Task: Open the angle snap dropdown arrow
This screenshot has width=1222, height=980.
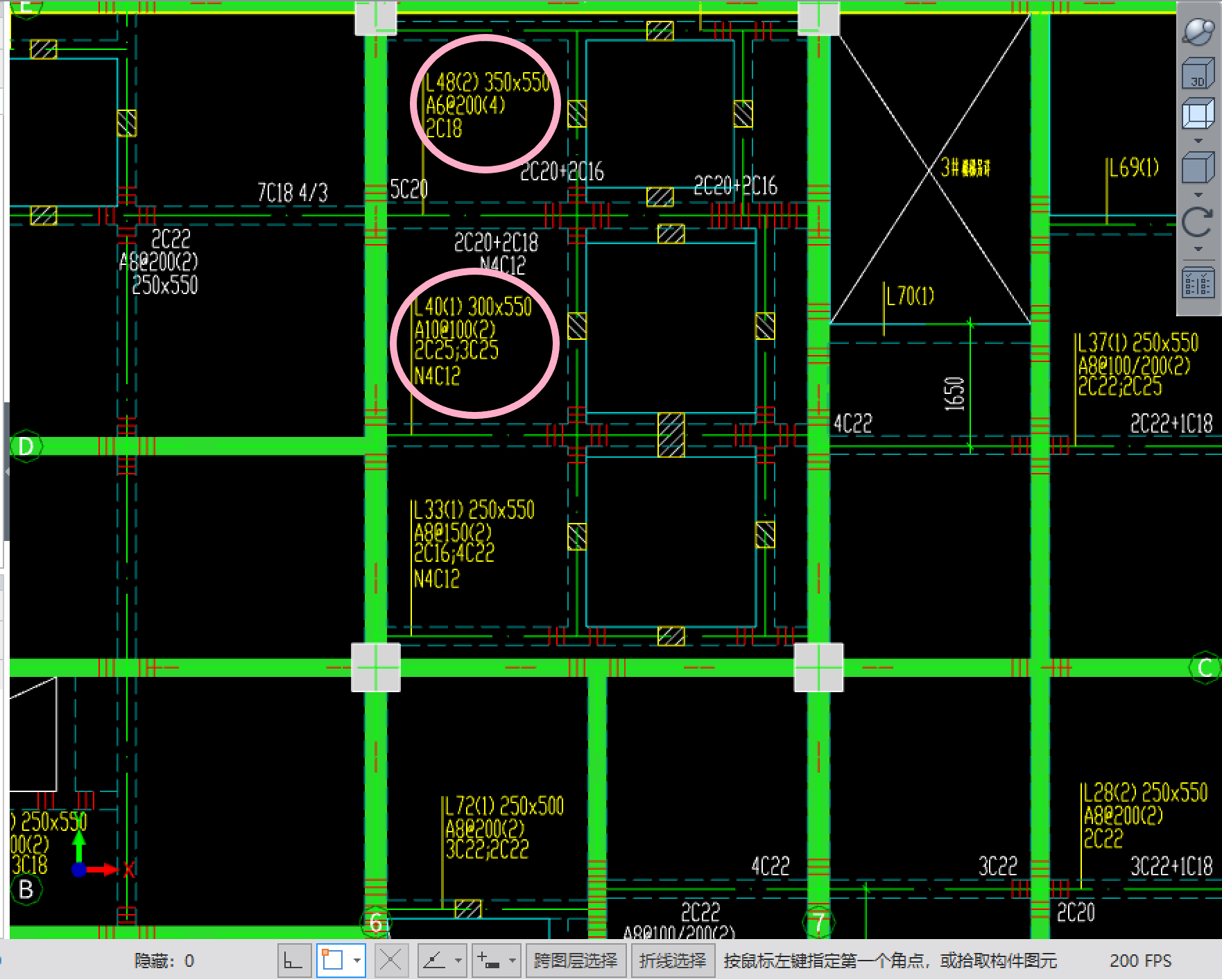Action: coord(458,961)
